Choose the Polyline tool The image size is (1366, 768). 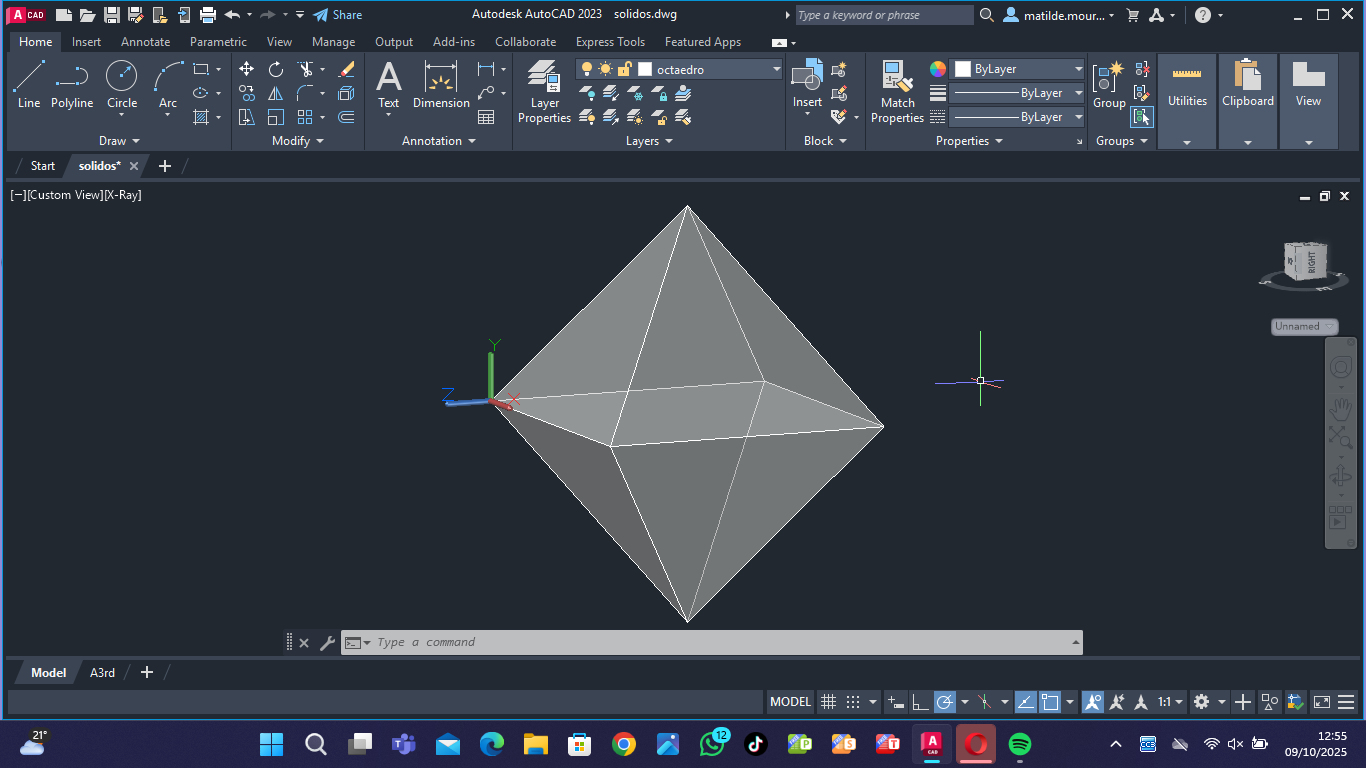click(72, 84)
